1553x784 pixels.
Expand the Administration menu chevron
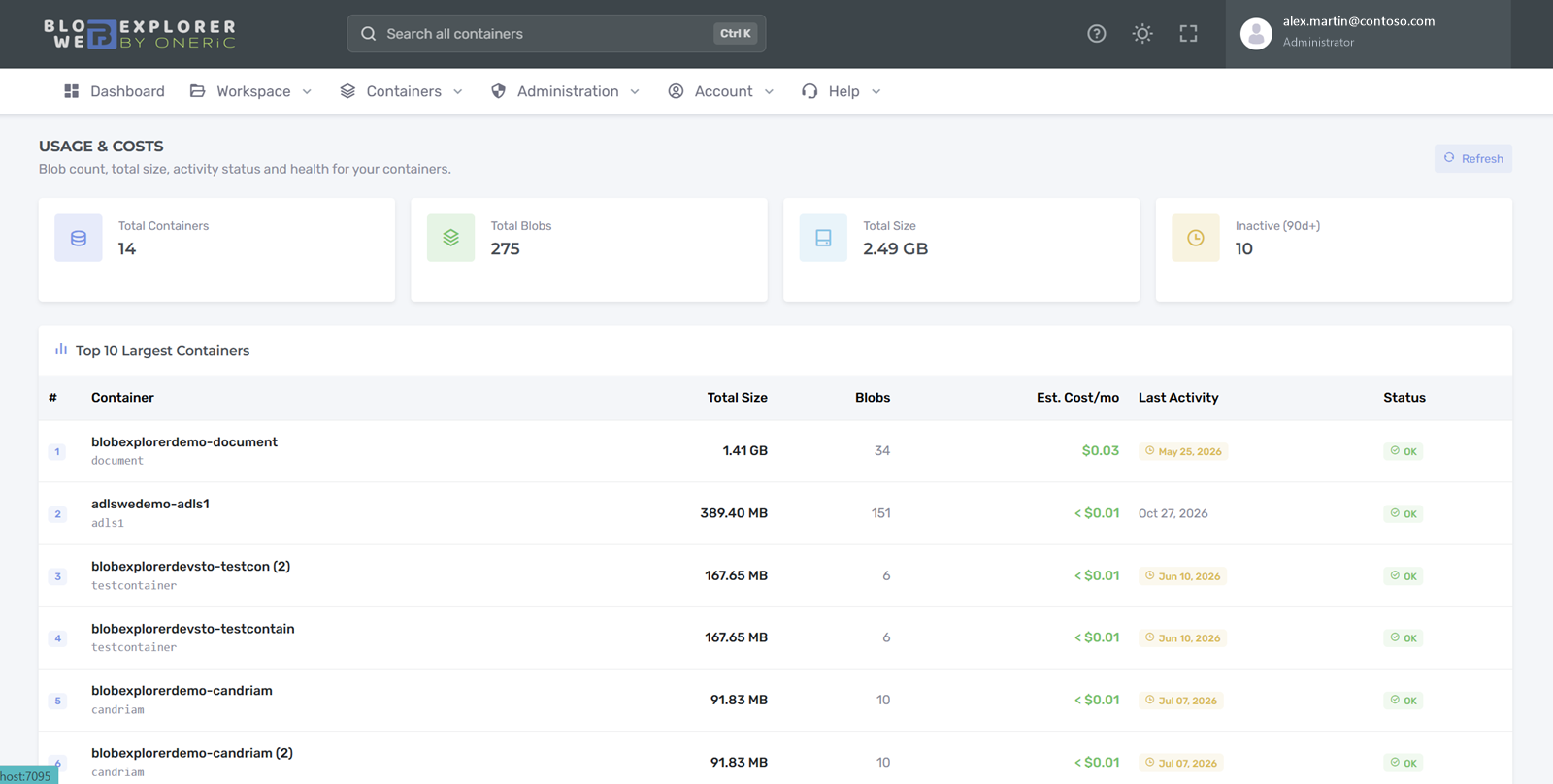coord(635,92)
